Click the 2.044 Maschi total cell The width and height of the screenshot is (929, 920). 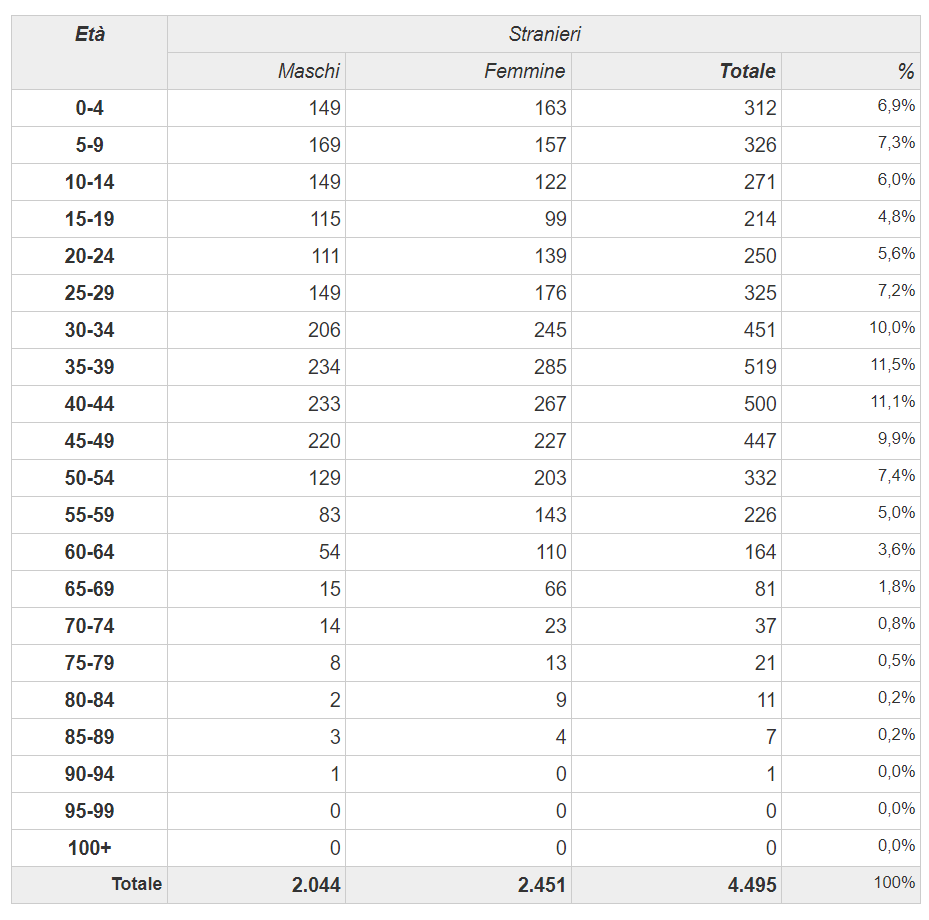click(x=316, y=885)
